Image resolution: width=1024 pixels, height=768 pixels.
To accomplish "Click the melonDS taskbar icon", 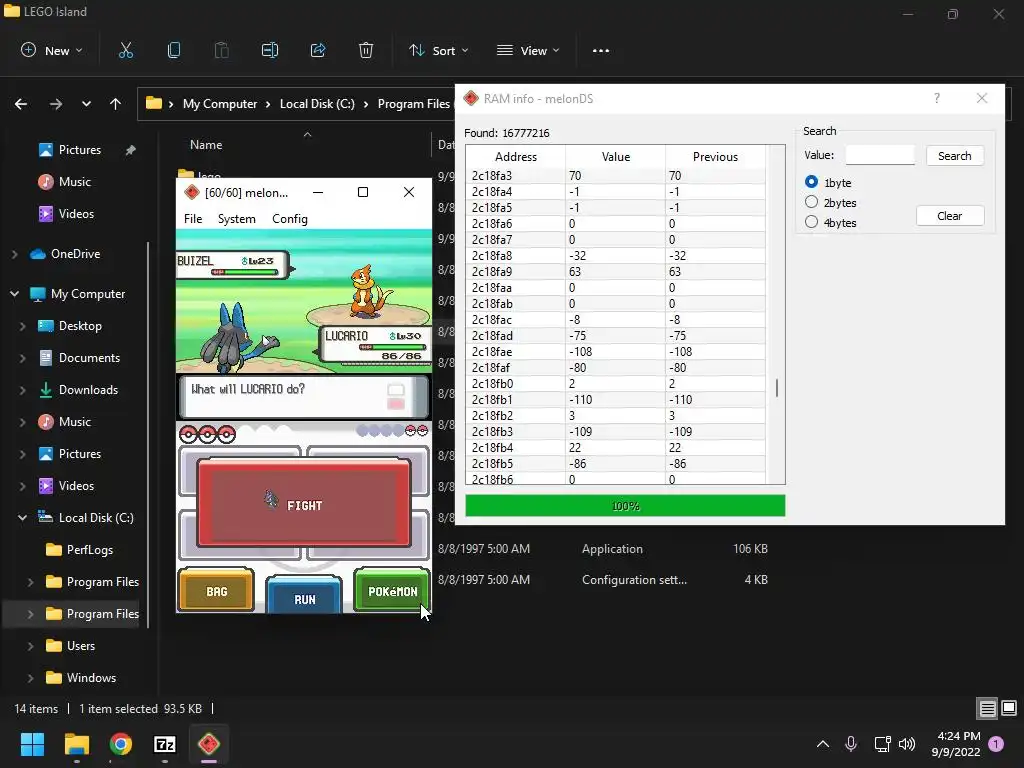I will [209, 744].
